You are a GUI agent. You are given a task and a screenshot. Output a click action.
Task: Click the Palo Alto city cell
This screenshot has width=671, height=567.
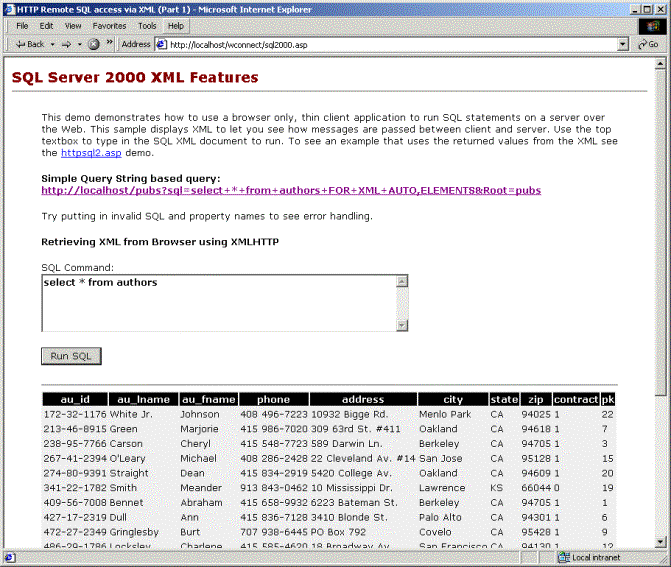coord(440,517)
